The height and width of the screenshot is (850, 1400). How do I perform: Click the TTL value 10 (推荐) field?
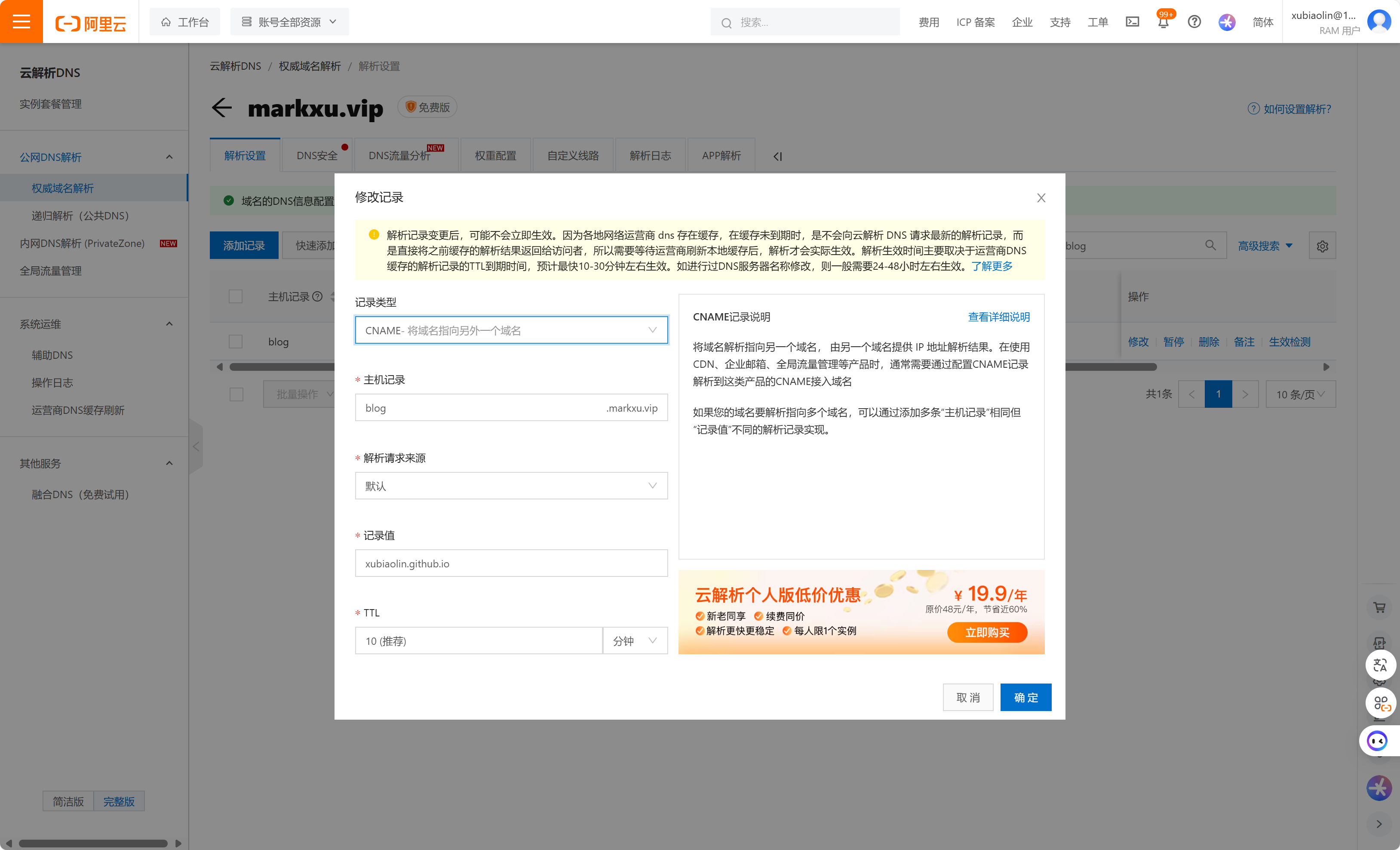[x=479, y=641]
